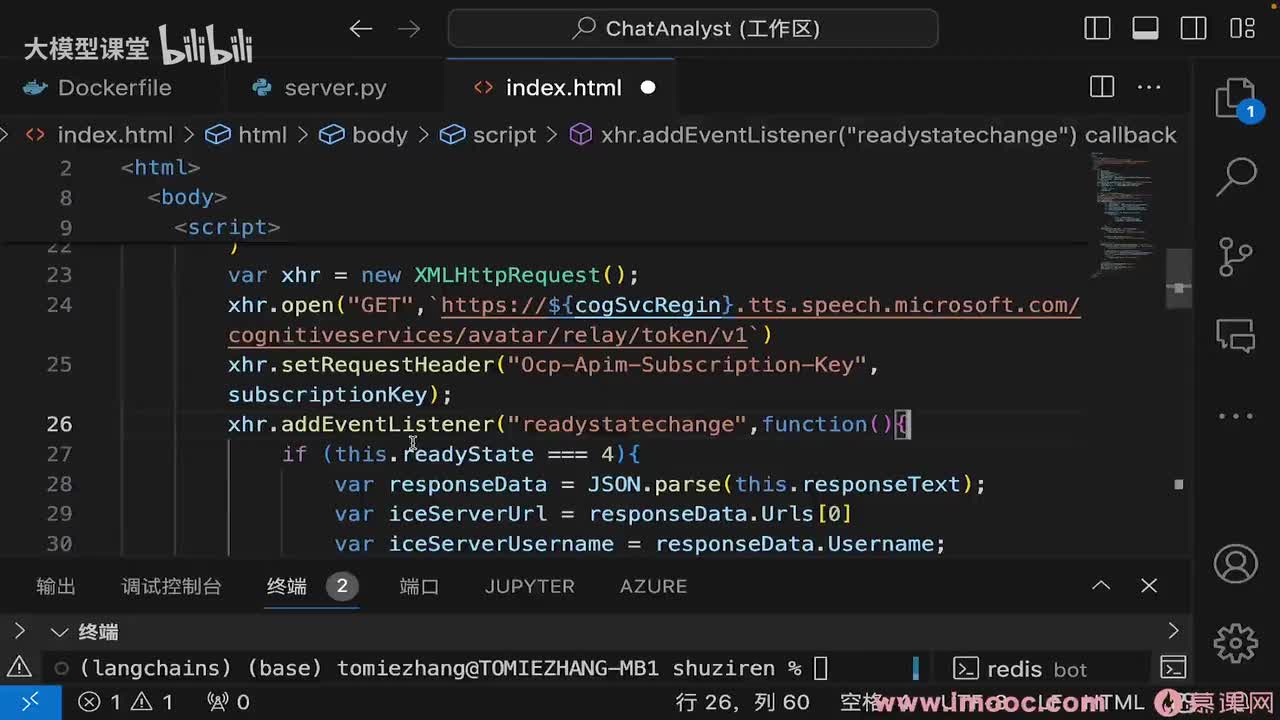Click the warning count in status bar
Screen dimensions: 1280x720
coord(153,702)
